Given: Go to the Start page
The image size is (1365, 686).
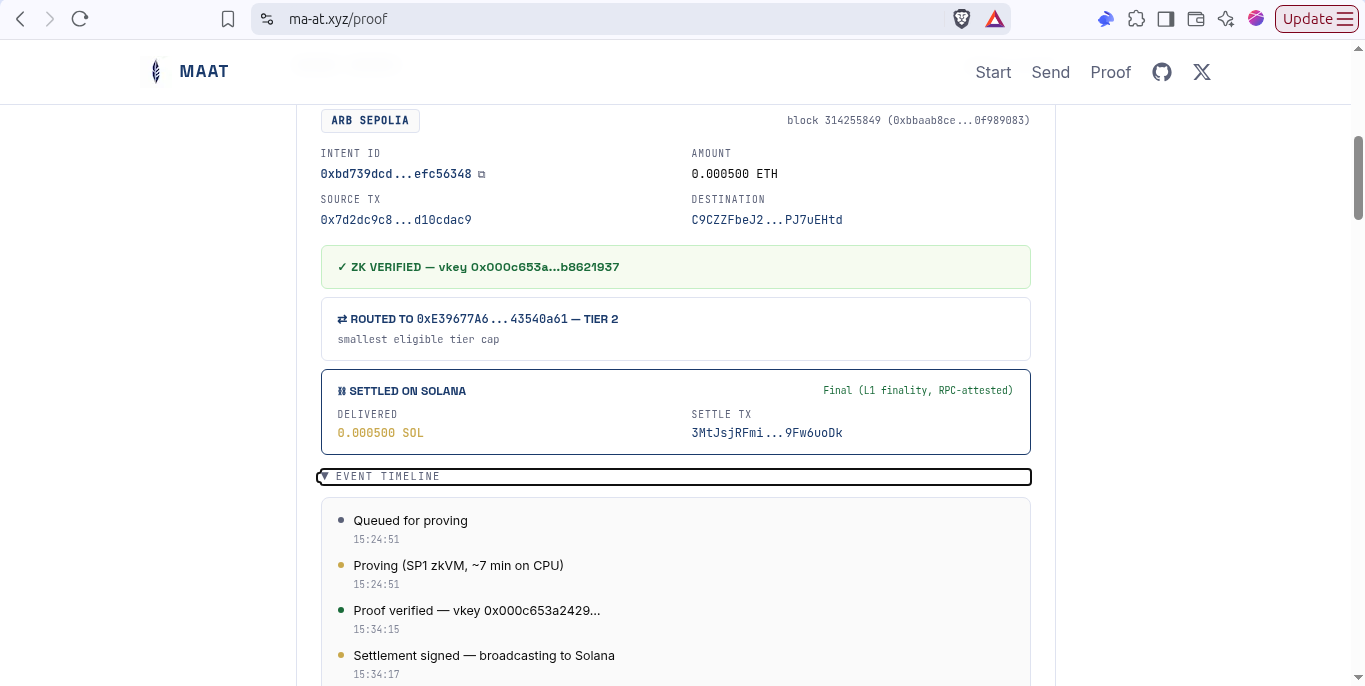Looking at the screenshot, I should [993, 72].
